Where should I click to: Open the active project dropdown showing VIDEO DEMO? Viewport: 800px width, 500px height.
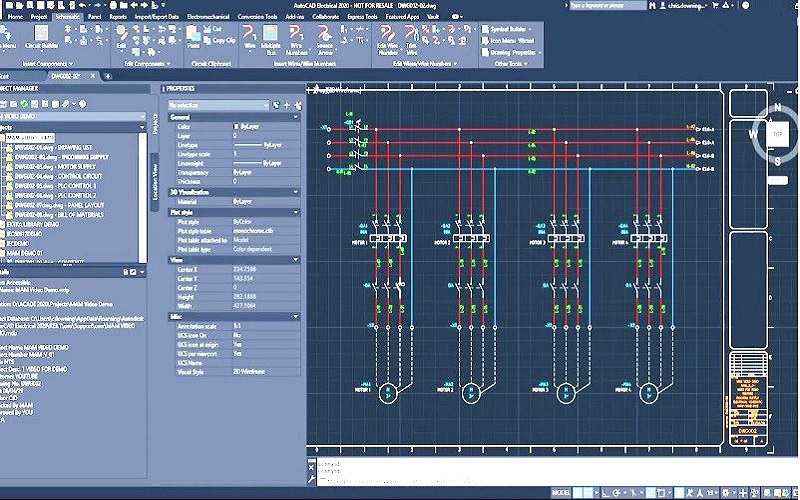point(72,116)
